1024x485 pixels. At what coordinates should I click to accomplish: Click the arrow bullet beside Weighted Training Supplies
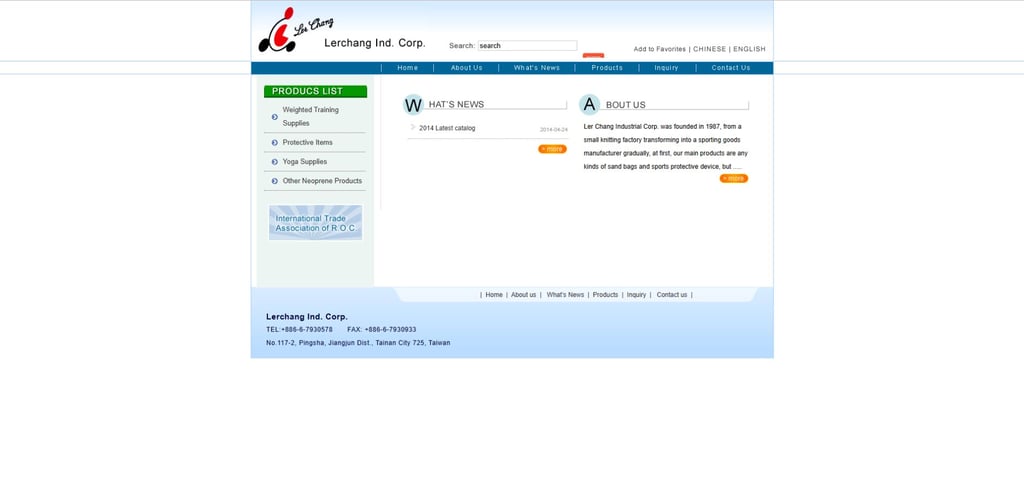pyautogui.click(x=274, y=117)
